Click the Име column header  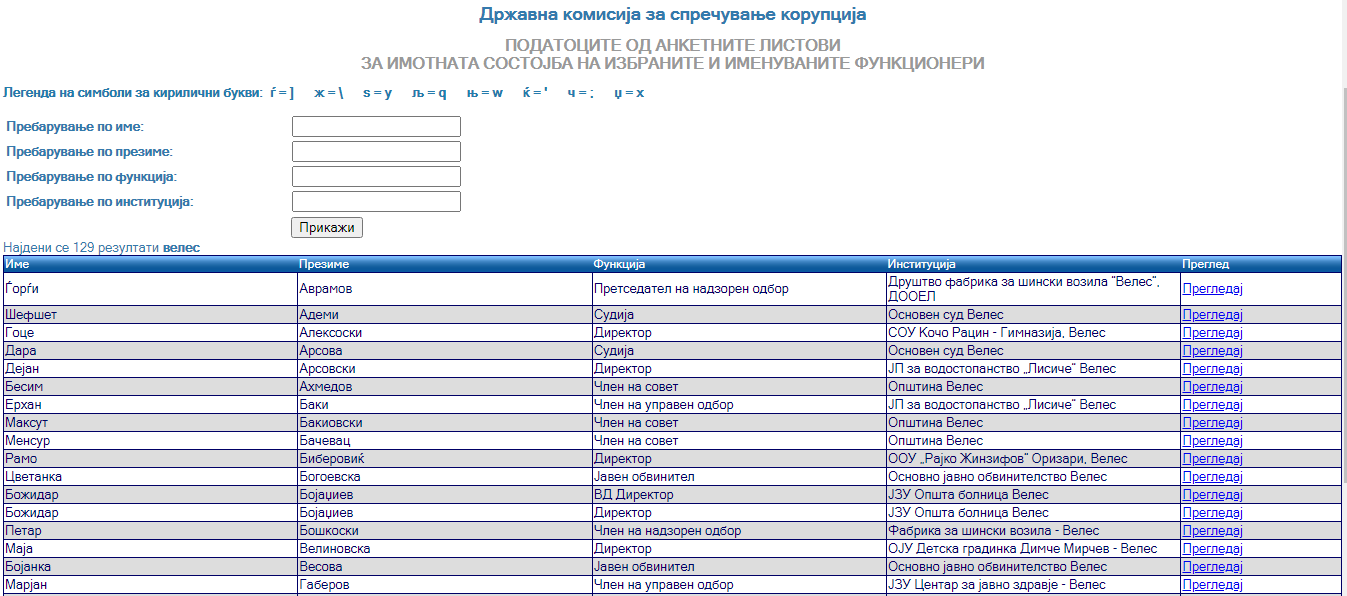[150, 264]
